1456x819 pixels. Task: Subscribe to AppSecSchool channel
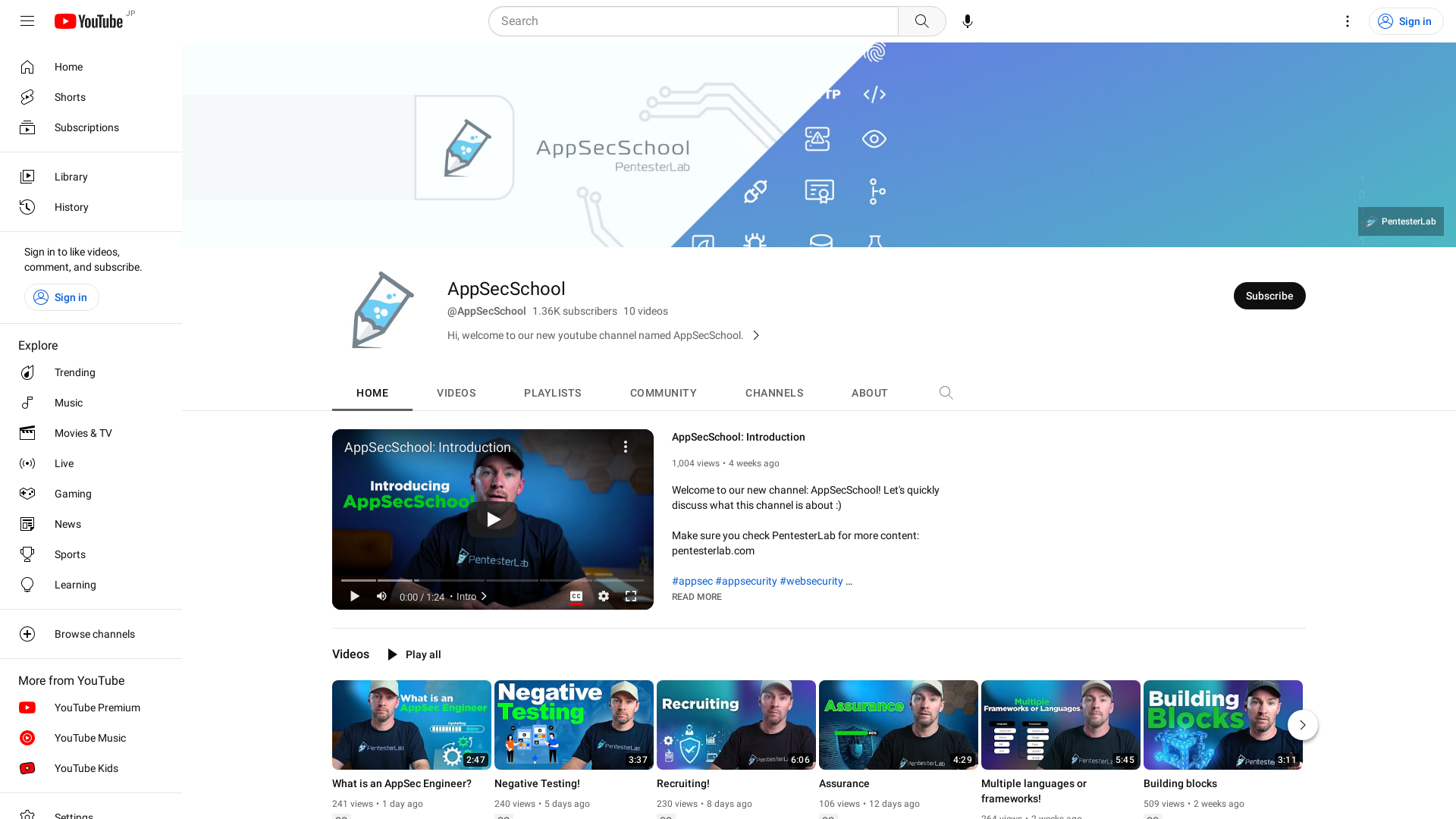(1269, 296)
